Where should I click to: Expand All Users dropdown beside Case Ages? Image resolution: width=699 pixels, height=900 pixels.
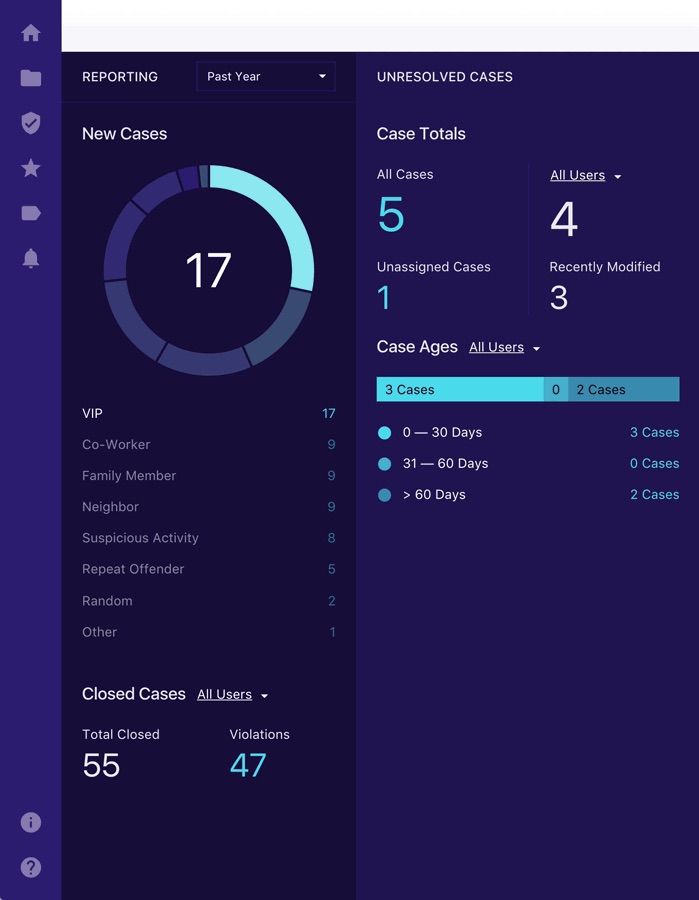pyautogui.click(x=504, y=348)
